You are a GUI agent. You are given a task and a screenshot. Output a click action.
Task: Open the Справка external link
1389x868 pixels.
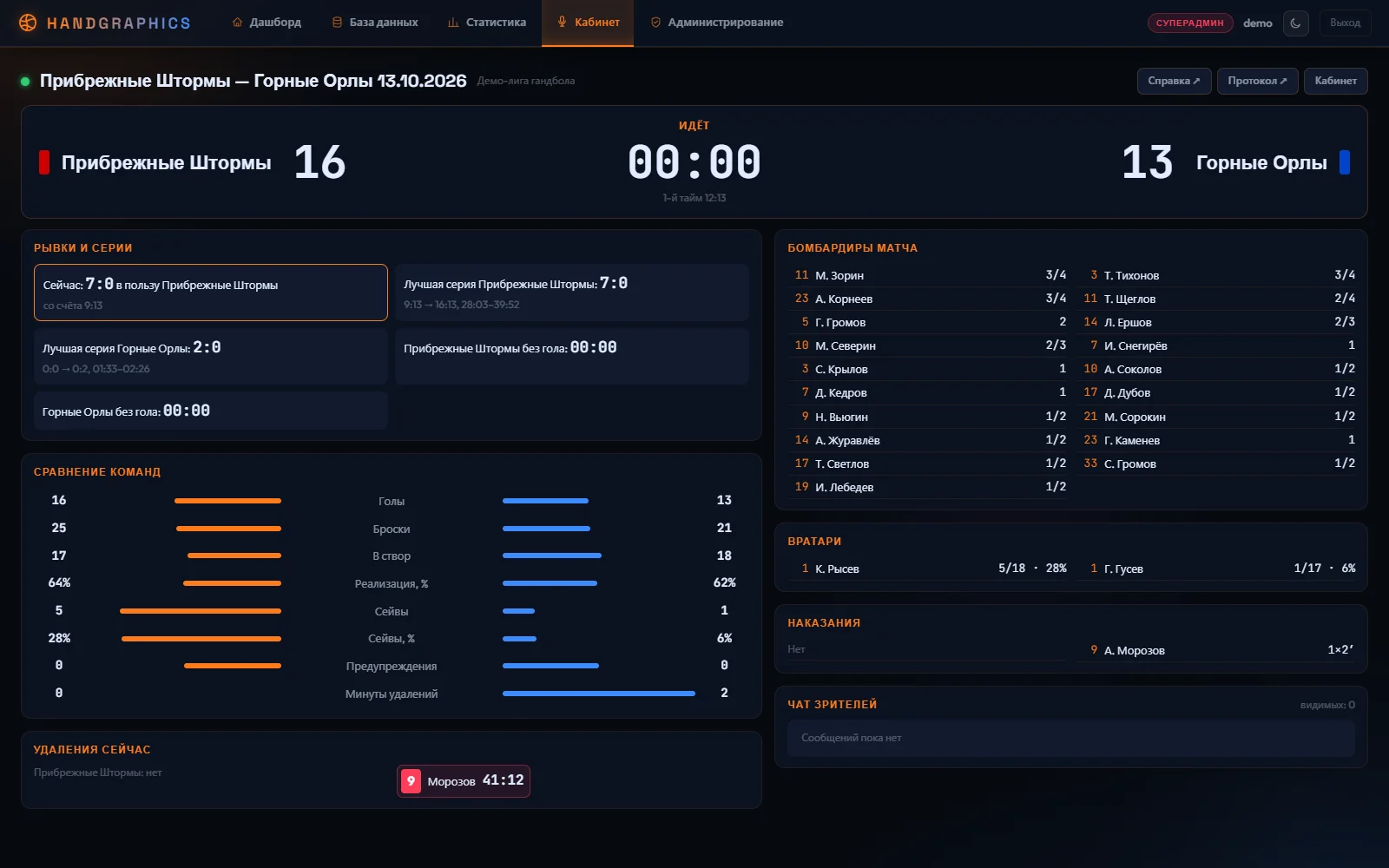[x=1174, y=81]
